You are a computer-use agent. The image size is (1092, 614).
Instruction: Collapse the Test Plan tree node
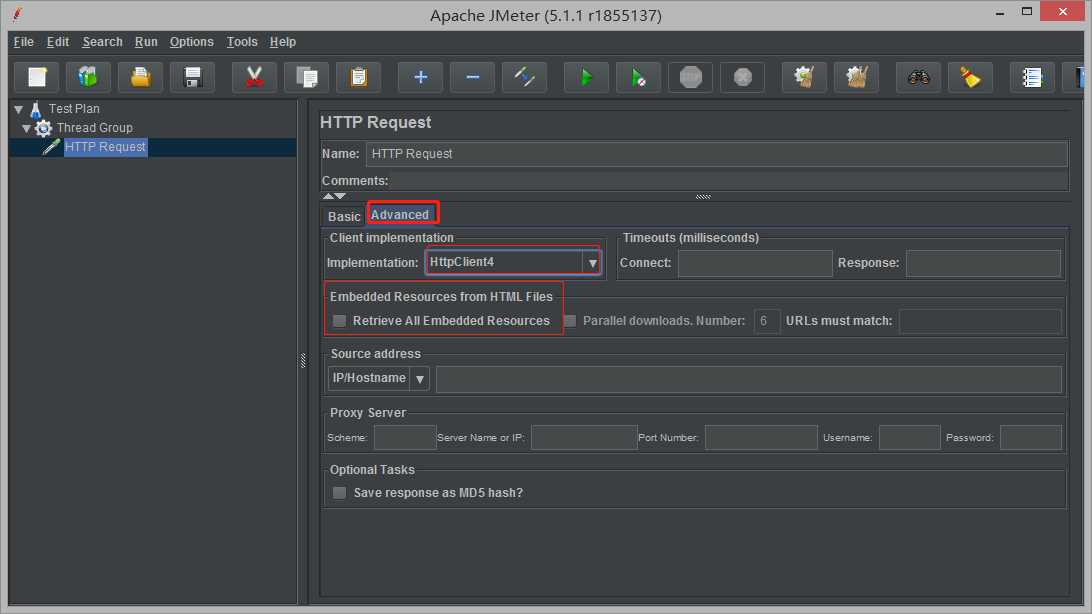[x=19, y=109]
